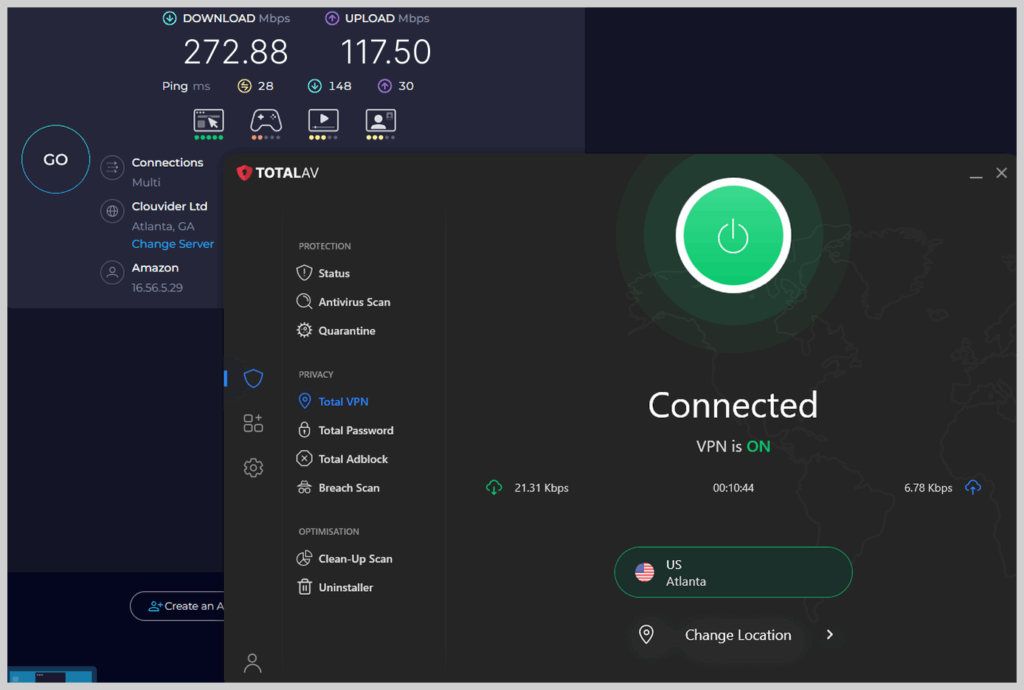The height and width of the screenshot is (690, 1024).
Task: Open the Uninstaller tool
Action: pos(334,587)
